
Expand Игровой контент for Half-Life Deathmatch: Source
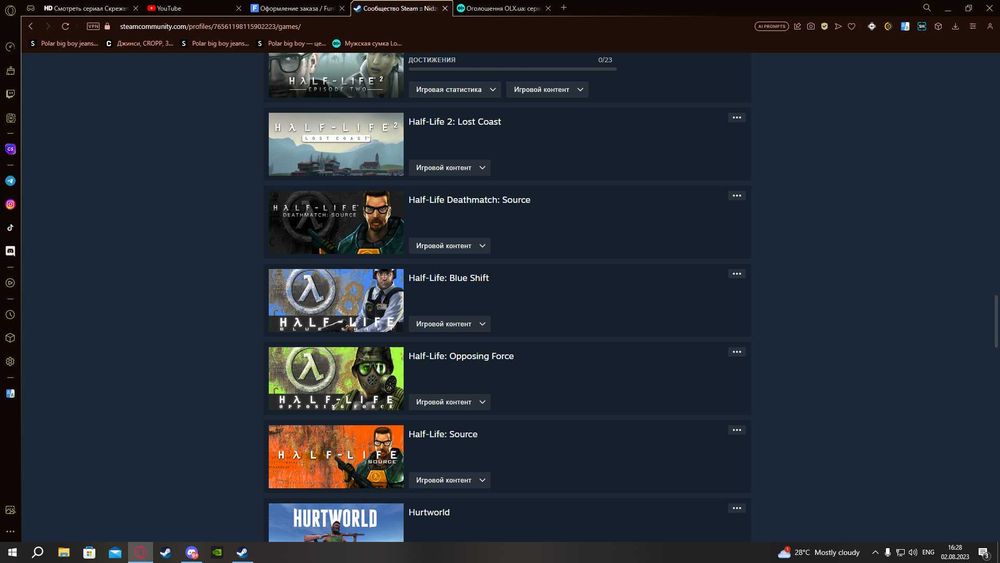point(450,245)
